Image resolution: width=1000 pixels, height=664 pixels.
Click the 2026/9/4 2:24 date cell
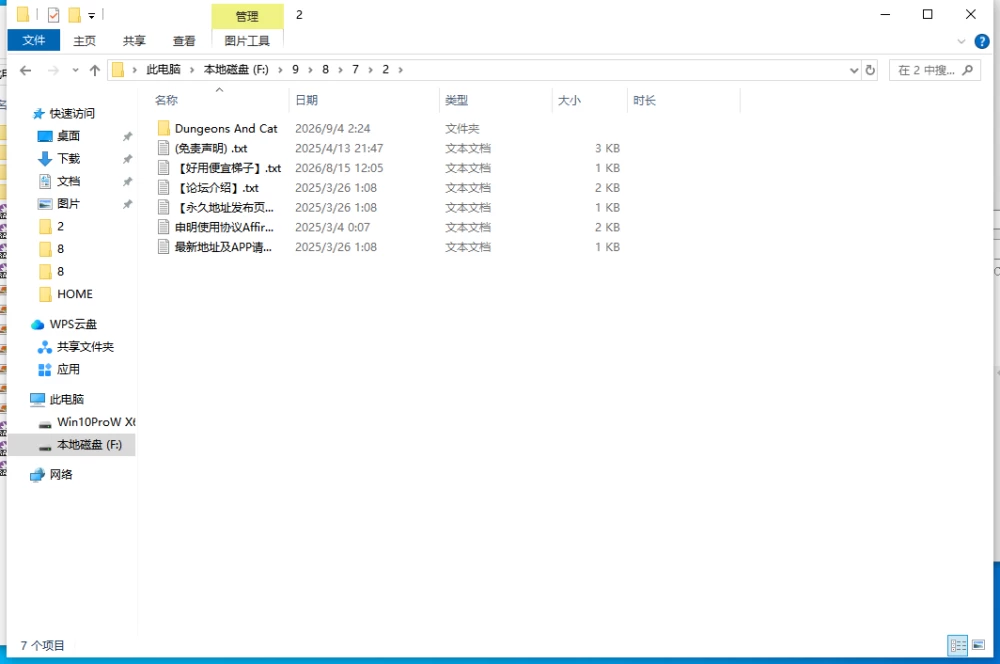click(x=332, y=129)
